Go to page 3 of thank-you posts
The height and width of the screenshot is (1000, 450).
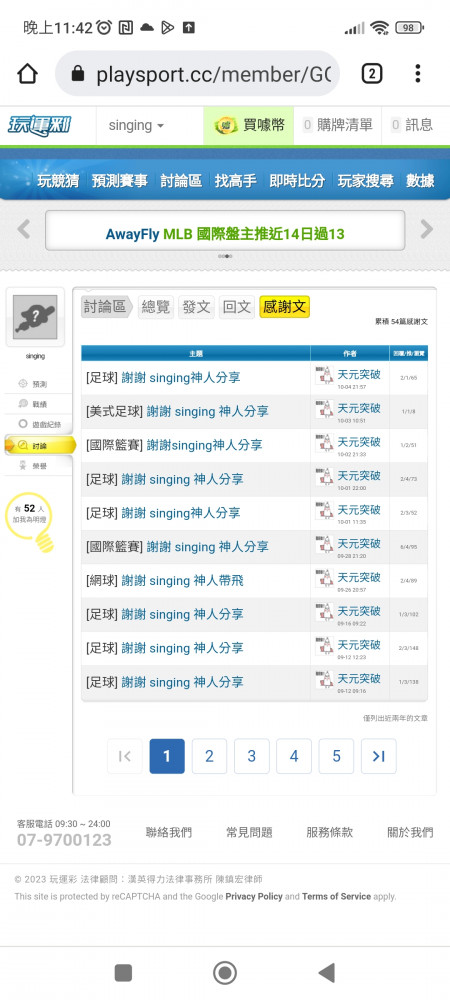[252, 756]
